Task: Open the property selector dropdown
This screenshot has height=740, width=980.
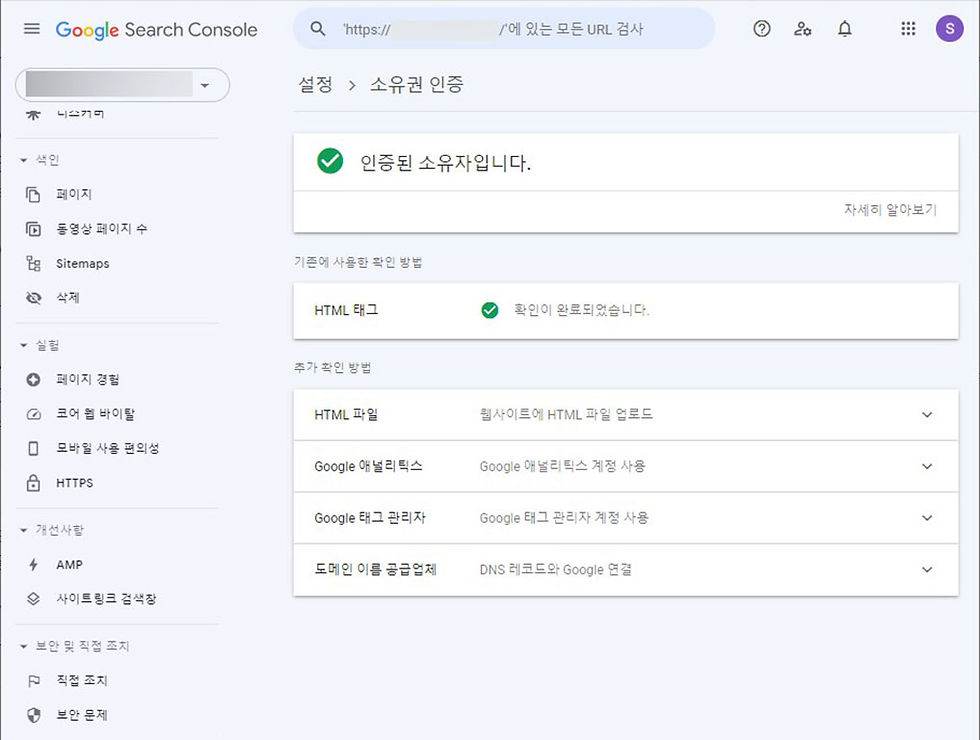Action: [122, 85]
